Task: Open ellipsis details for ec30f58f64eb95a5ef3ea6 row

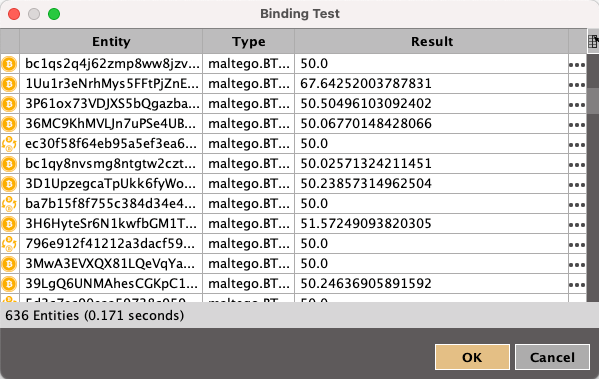Action: coord(577,145)
